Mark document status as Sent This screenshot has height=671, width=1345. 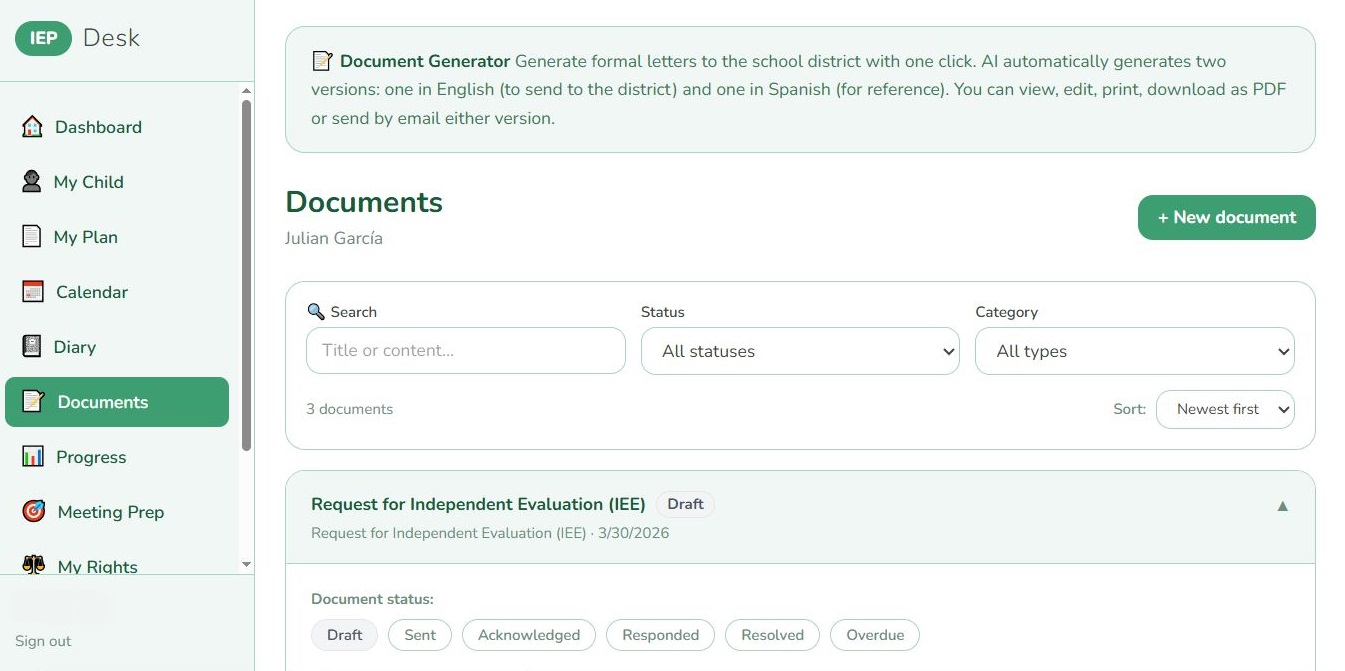[x=419, y=635]
